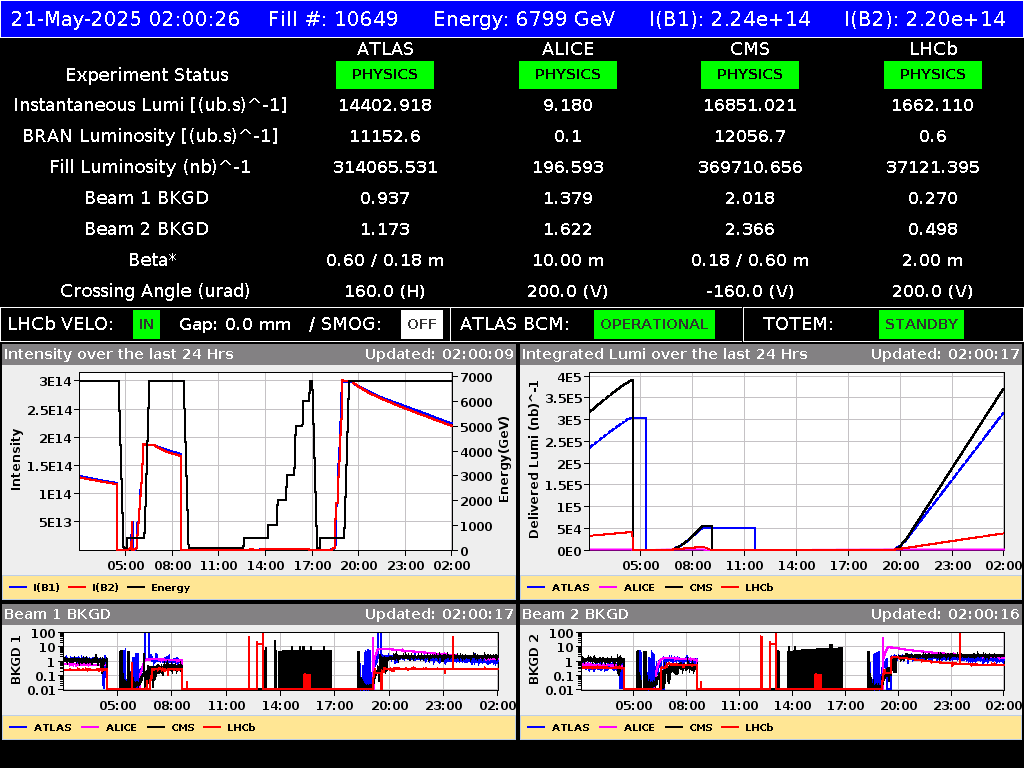
Task: Select ALICE Beam 2 BKGD value 1.622
Action: [568, 229]
